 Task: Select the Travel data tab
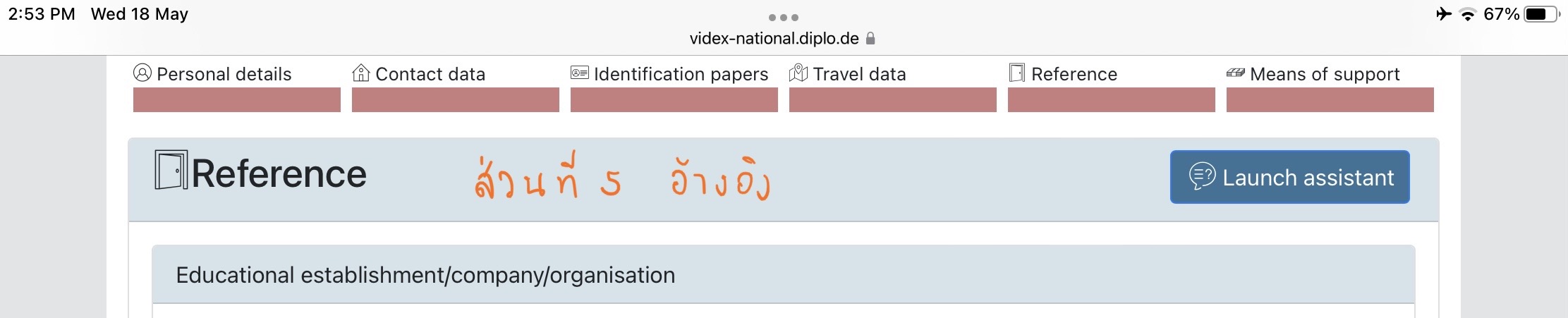pyautogui.click(x=859, y=74)
